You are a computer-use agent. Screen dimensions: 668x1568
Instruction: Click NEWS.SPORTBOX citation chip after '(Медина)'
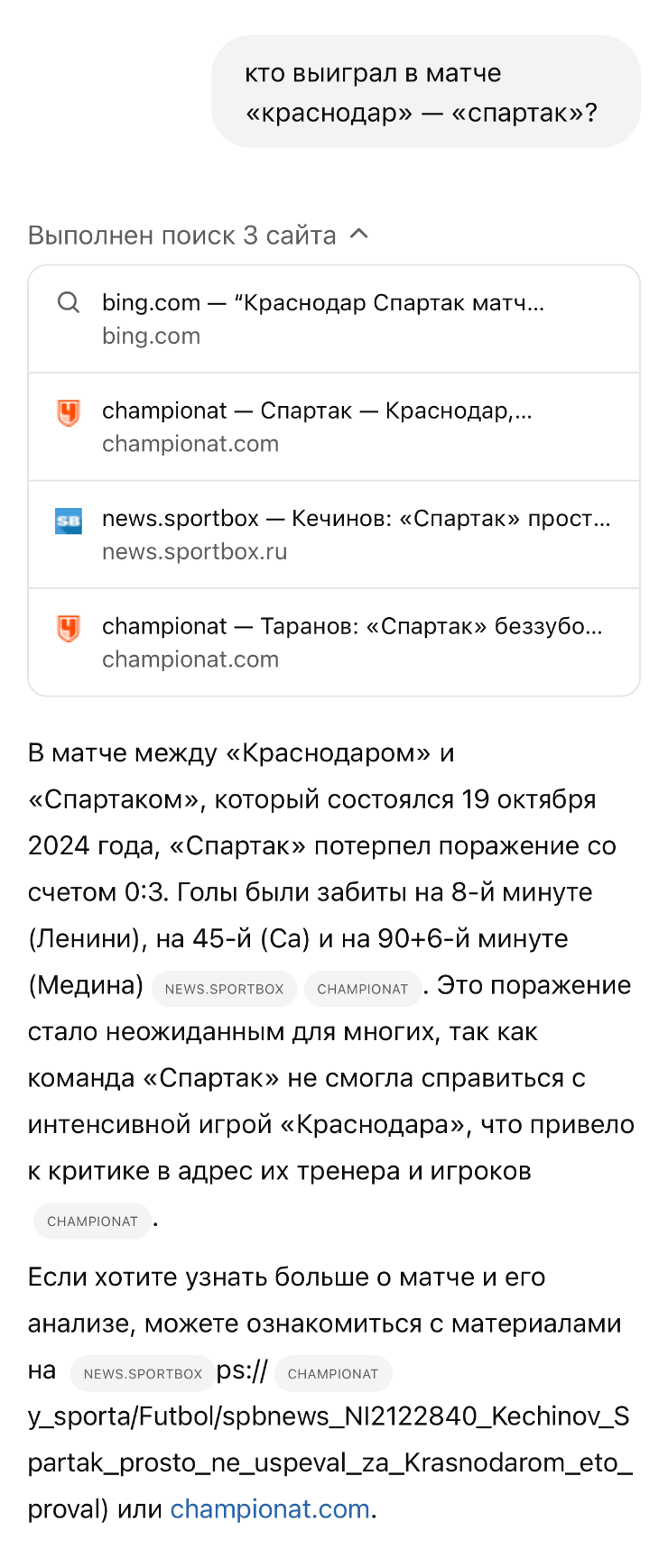224,989
